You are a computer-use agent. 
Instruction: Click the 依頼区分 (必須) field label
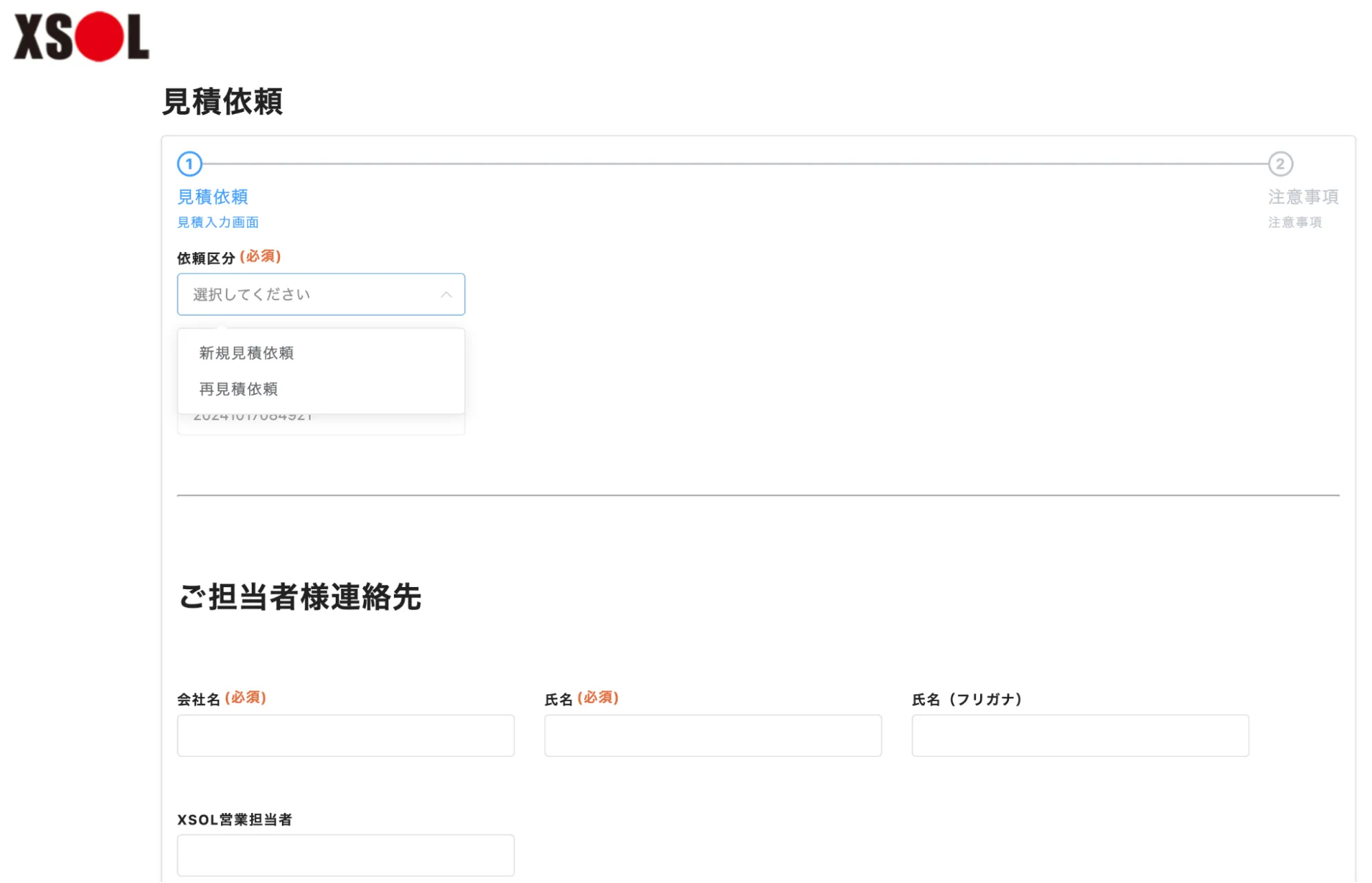229,257
